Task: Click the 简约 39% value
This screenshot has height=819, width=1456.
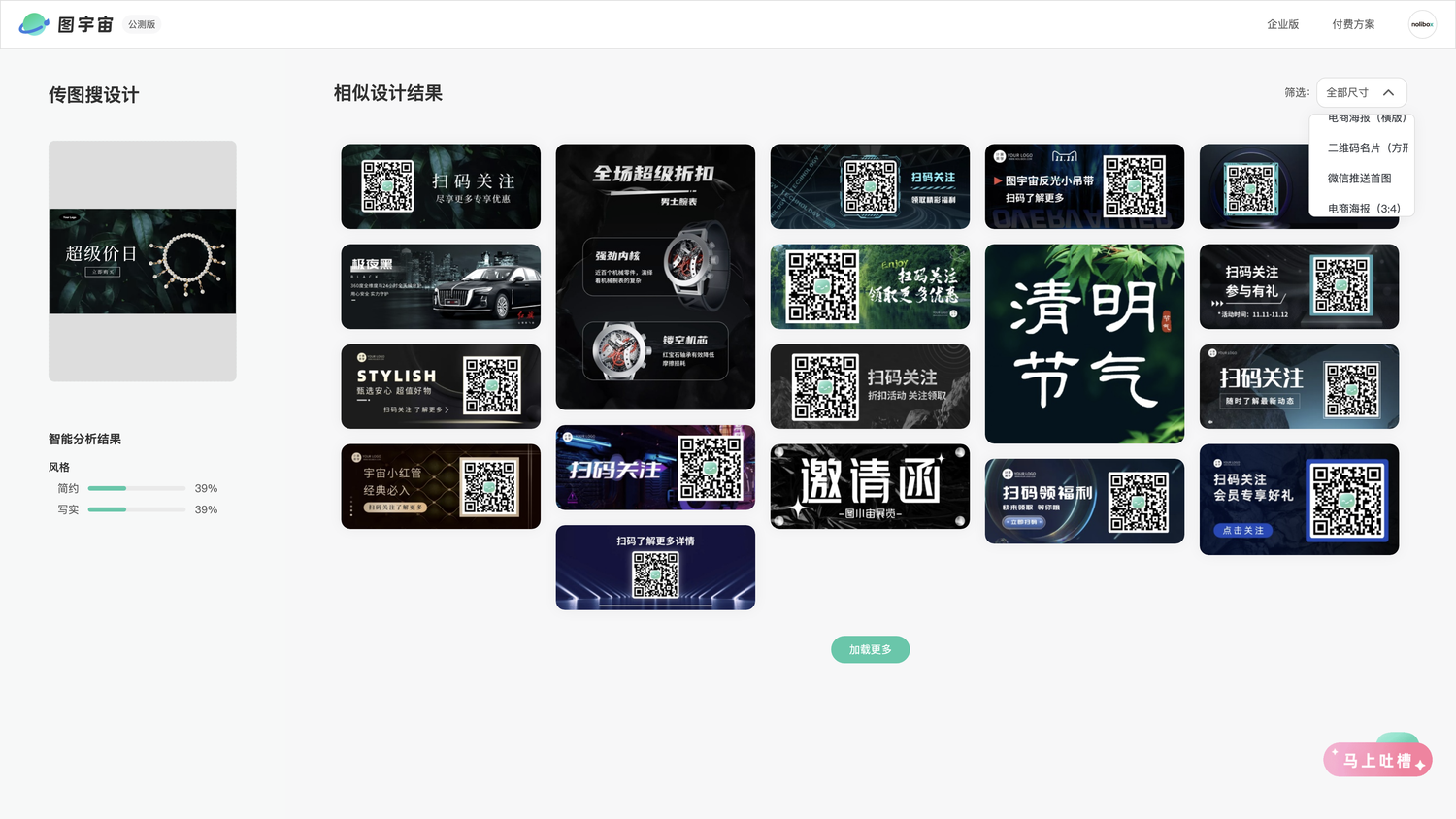Action: tap(206, 488)
